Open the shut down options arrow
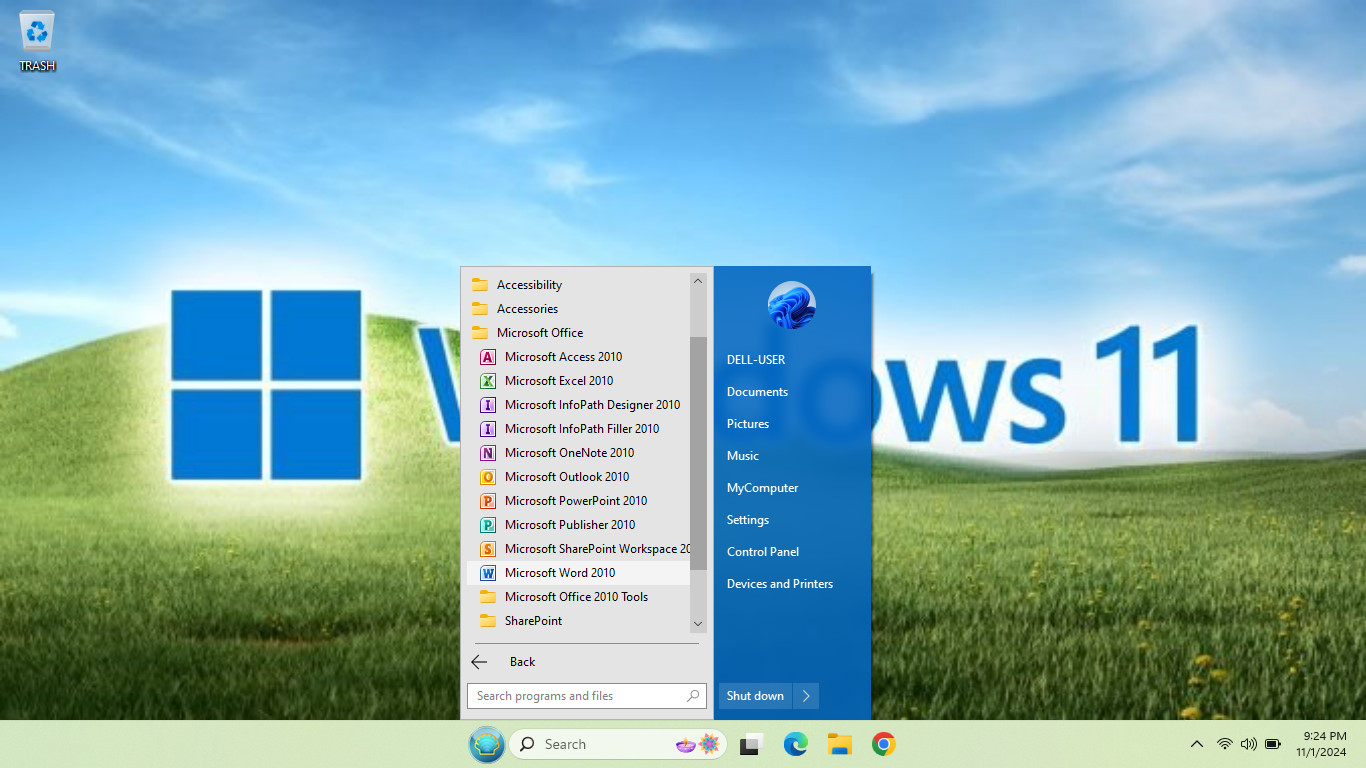Viewport: 1366px width, 768px height. (806, 696)
